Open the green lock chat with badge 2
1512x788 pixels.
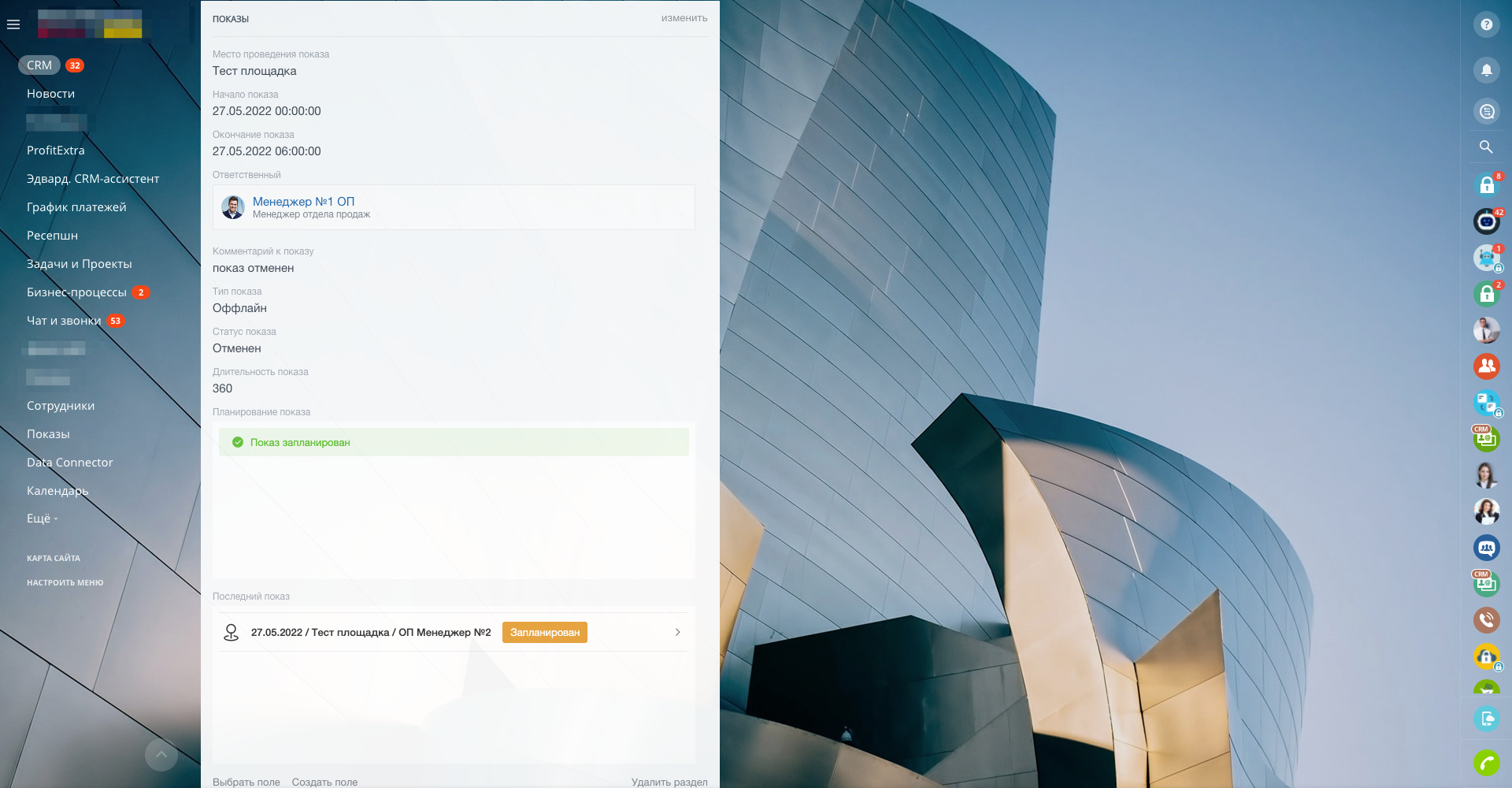(1486, 294)
